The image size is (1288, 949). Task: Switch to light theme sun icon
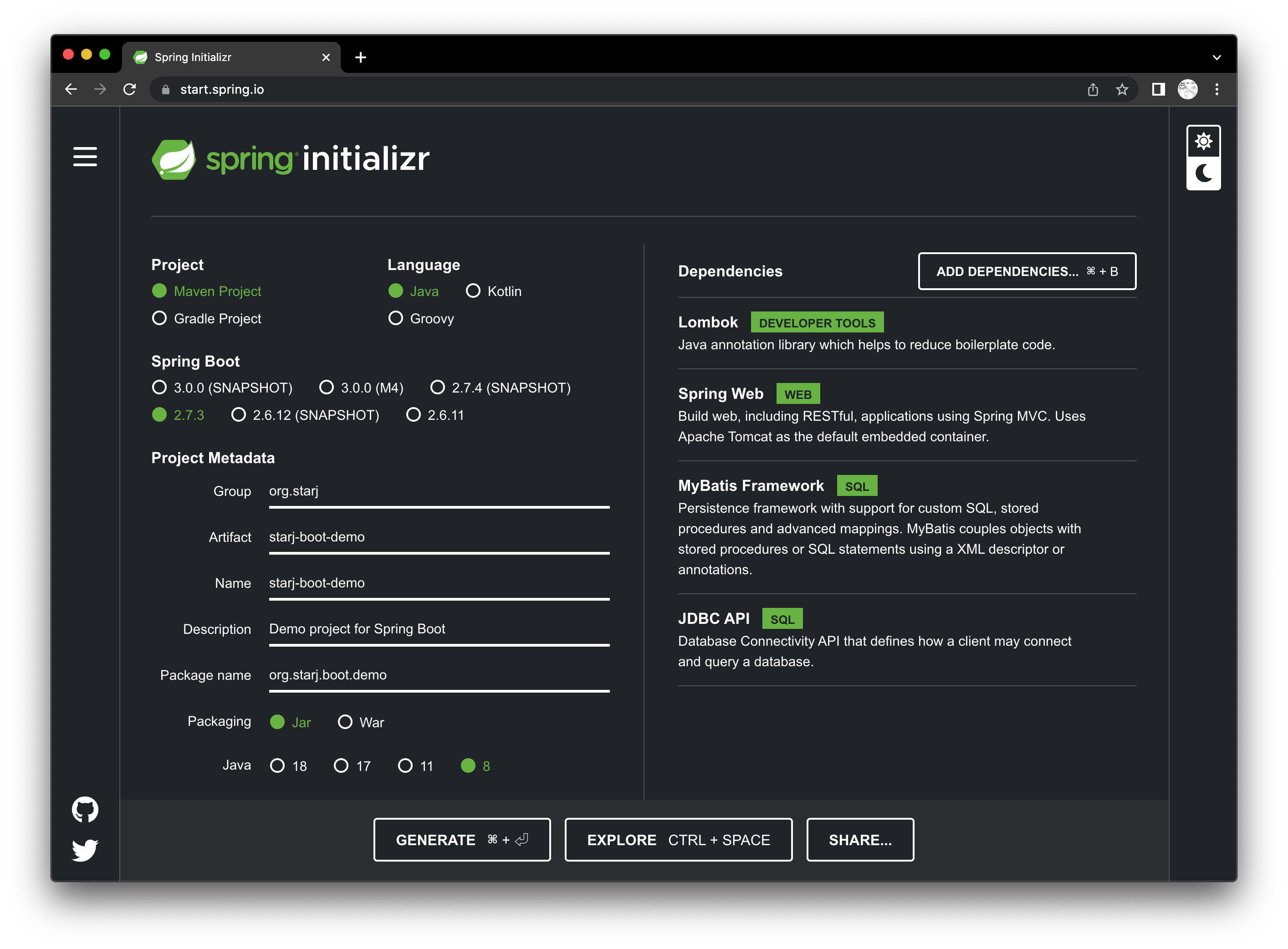[x=1203, y=141]
